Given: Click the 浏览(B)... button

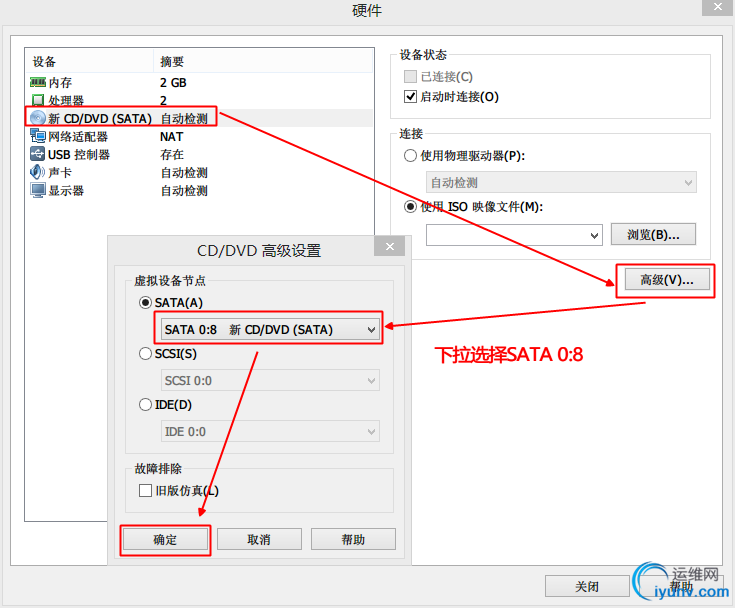Looking at the screenshot, I should click(x=653, y=234).
